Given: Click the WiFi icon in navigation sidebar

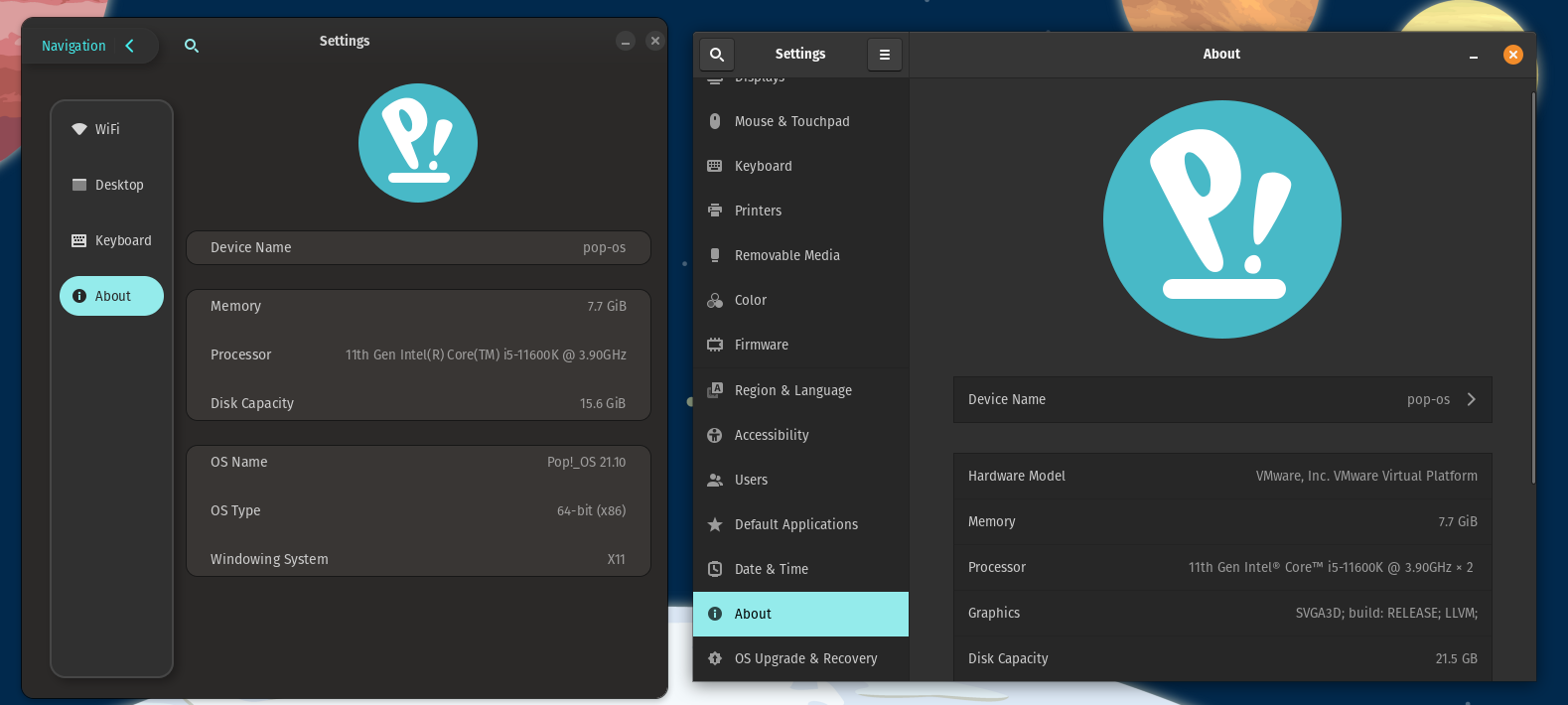Looking at the screenshot, I should click(79, 129).
